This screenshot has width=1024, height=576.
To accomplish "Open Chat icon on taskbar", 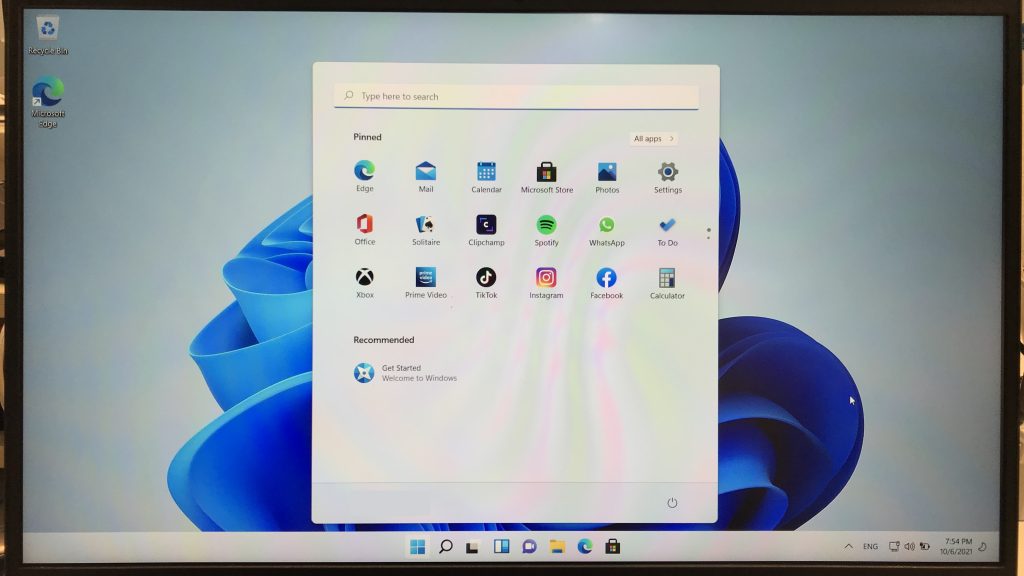I will (529, 547).
